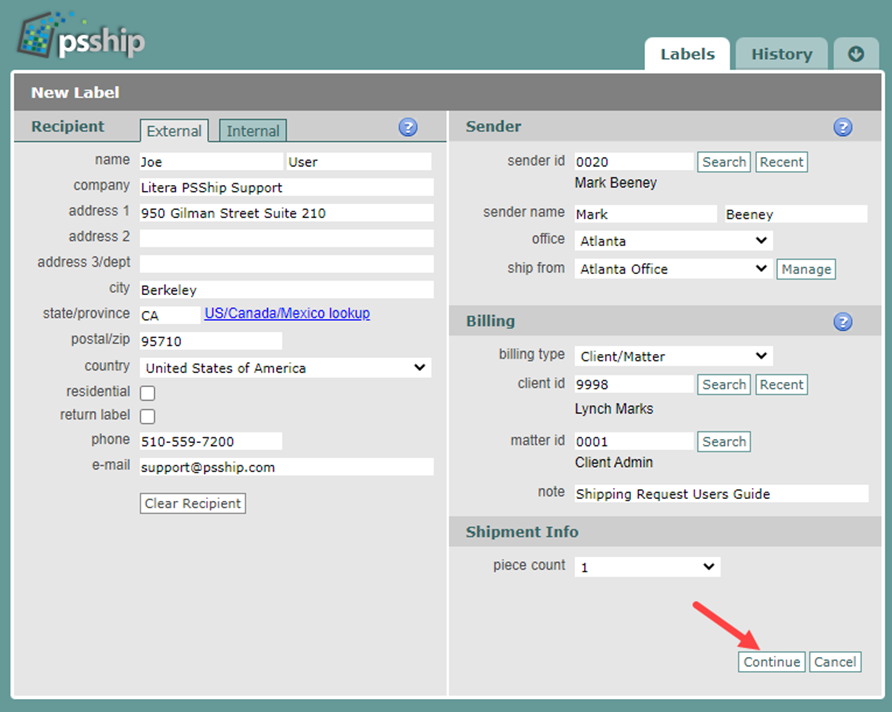Open help for the Recipient section

tap(408, 127)
